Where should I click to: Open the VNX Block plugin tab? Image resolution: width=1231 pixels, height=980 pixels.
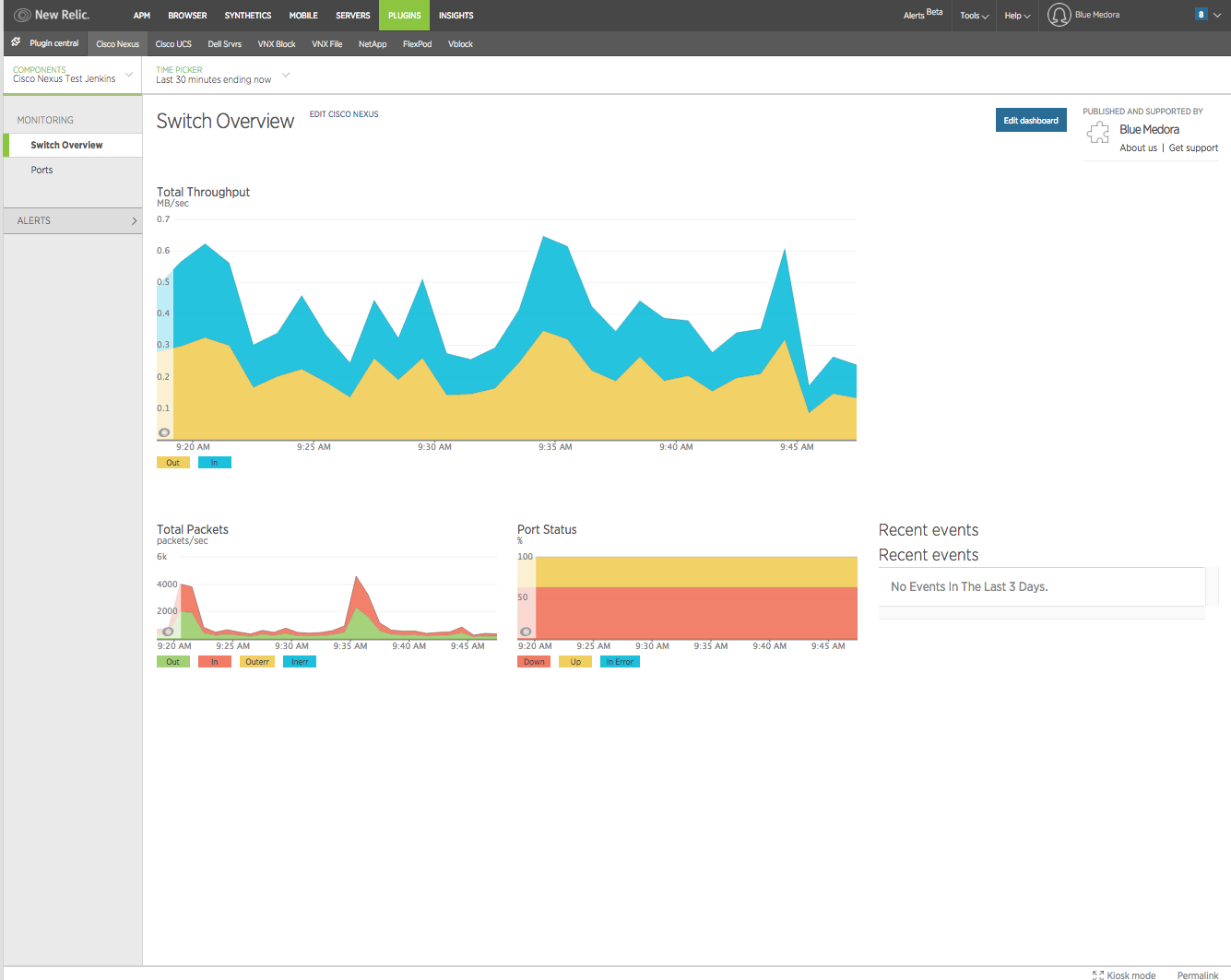pyautogui.click(x=277, y=44)
